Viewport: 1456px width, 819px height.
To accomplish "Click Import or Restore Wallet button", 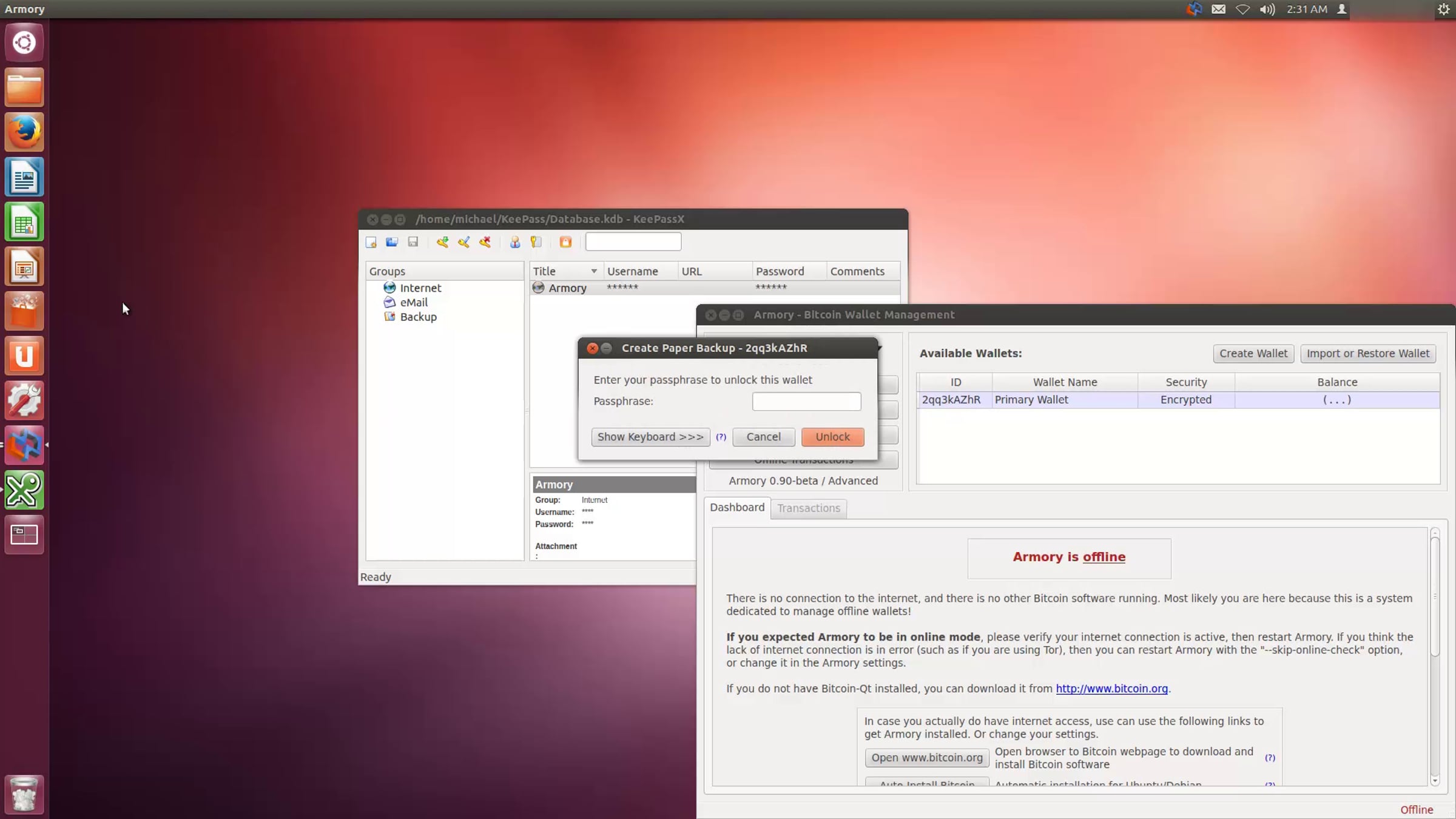I will coord(1368,354).
